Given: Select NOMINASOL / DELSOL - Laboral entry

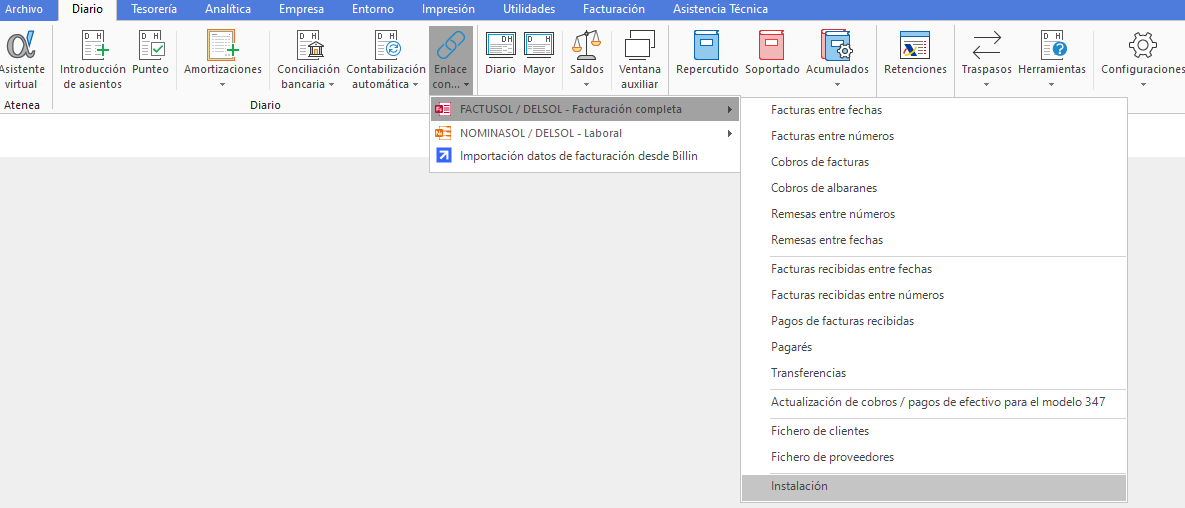Looking at the screenshot, I should 585,134.
